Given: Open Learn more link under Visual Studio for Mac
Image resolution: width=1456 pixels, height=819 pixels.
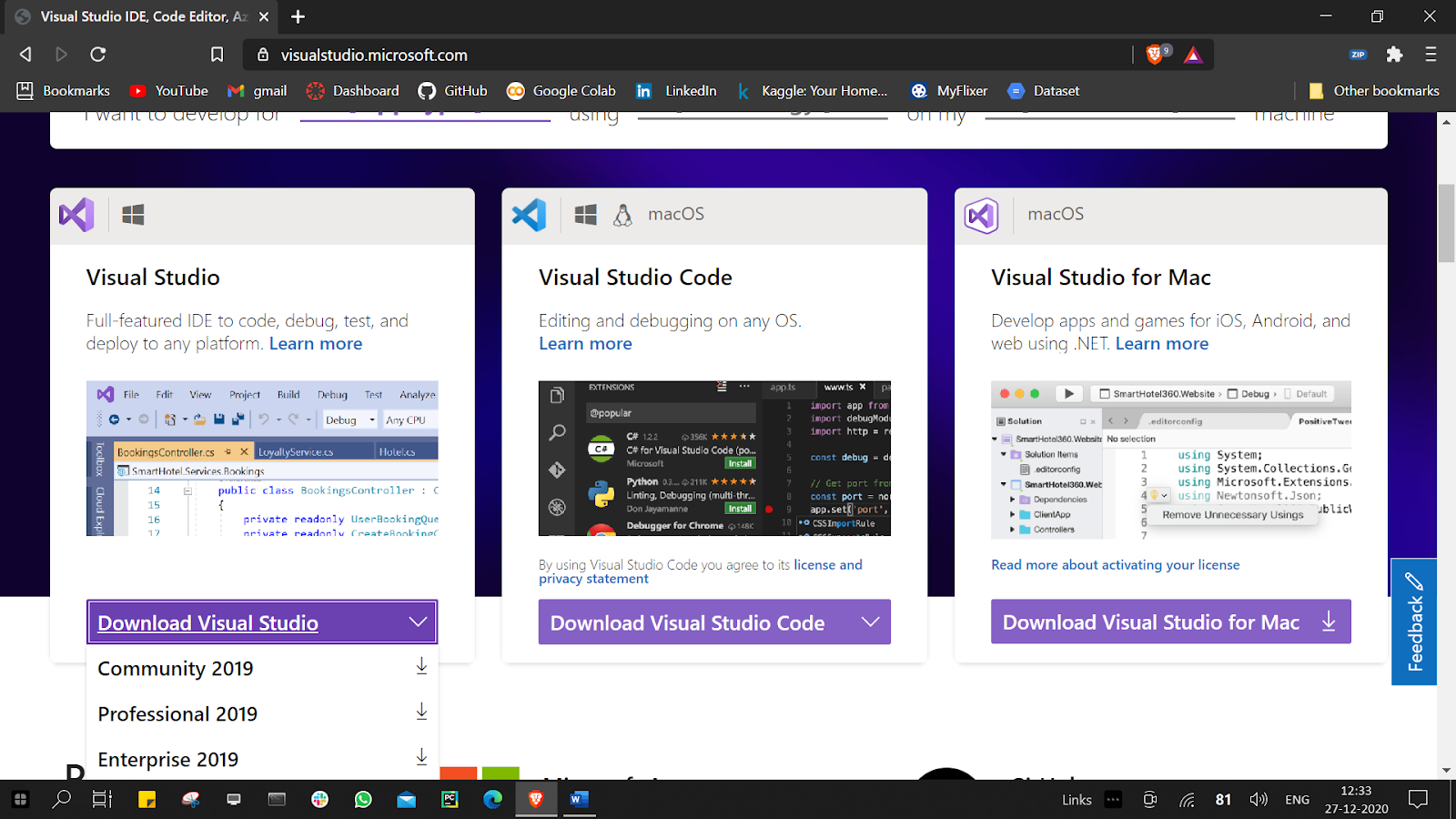Looking at the screenshot, I should 1162,344.
